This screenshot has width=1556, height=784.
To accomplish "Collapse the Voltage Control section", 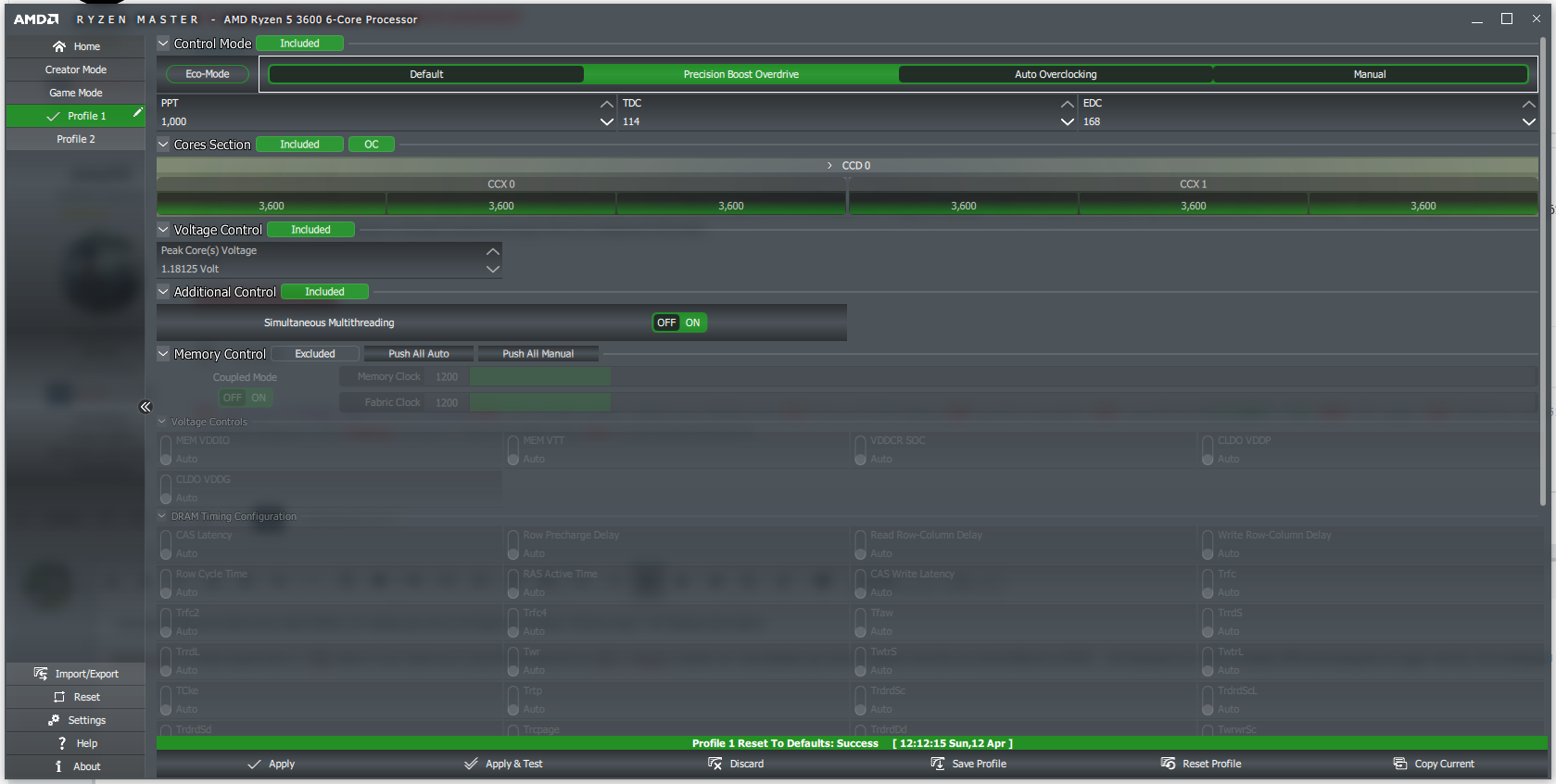I will pos(164,229).
